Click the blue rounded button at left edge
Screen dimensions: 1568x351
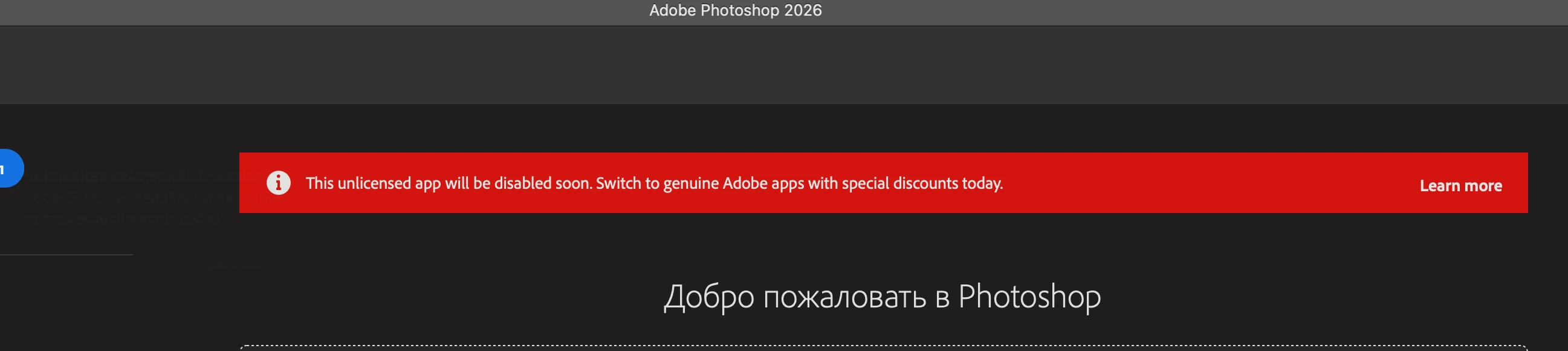10,168
